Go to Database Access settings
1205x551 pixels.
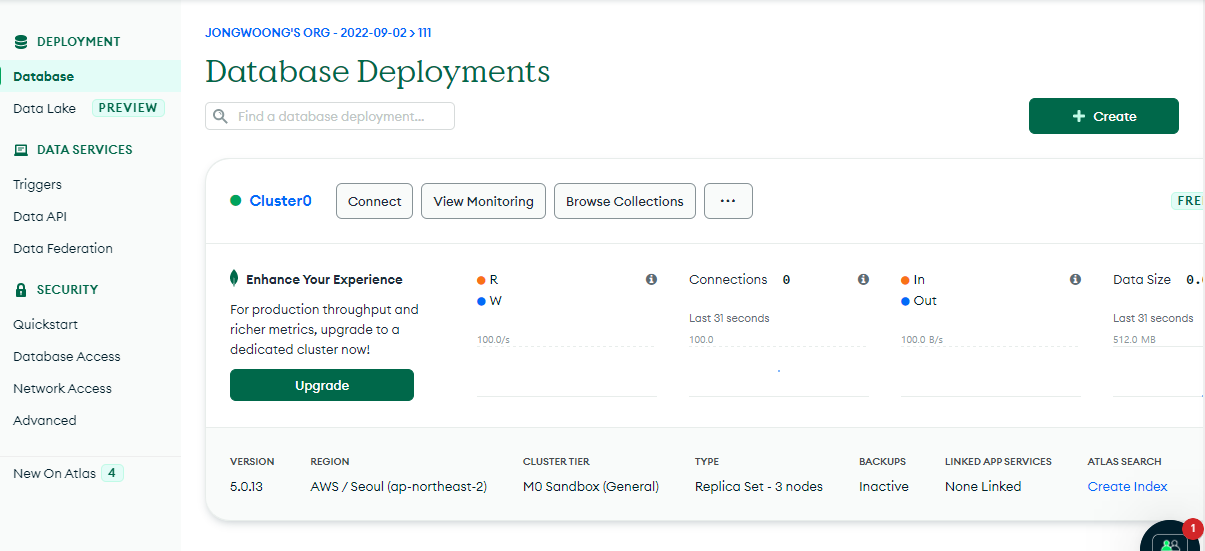click(x=66, y=356)
